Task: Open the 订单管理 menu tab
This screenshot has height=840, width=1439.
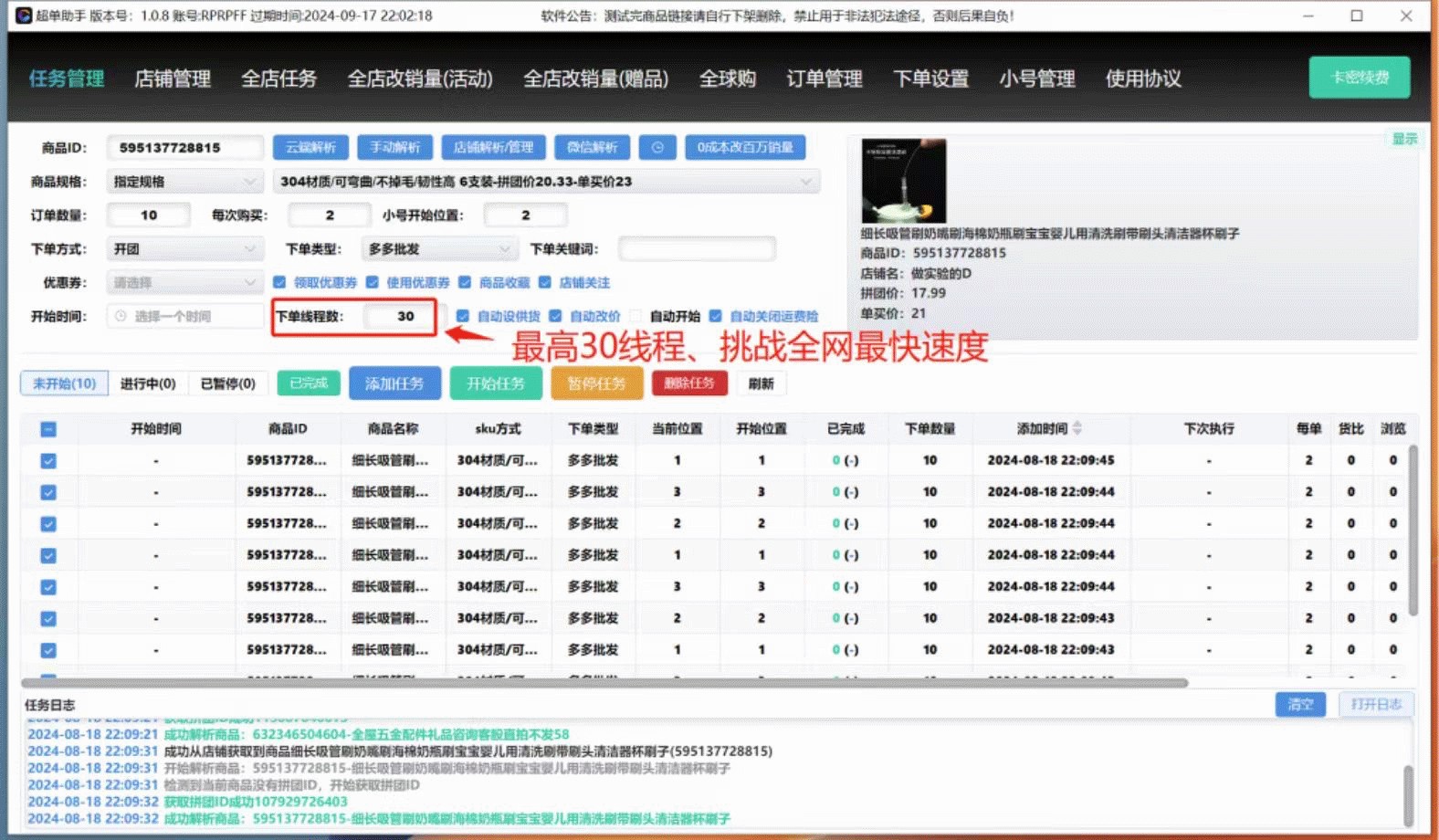Action: click(x=824, y=79)
